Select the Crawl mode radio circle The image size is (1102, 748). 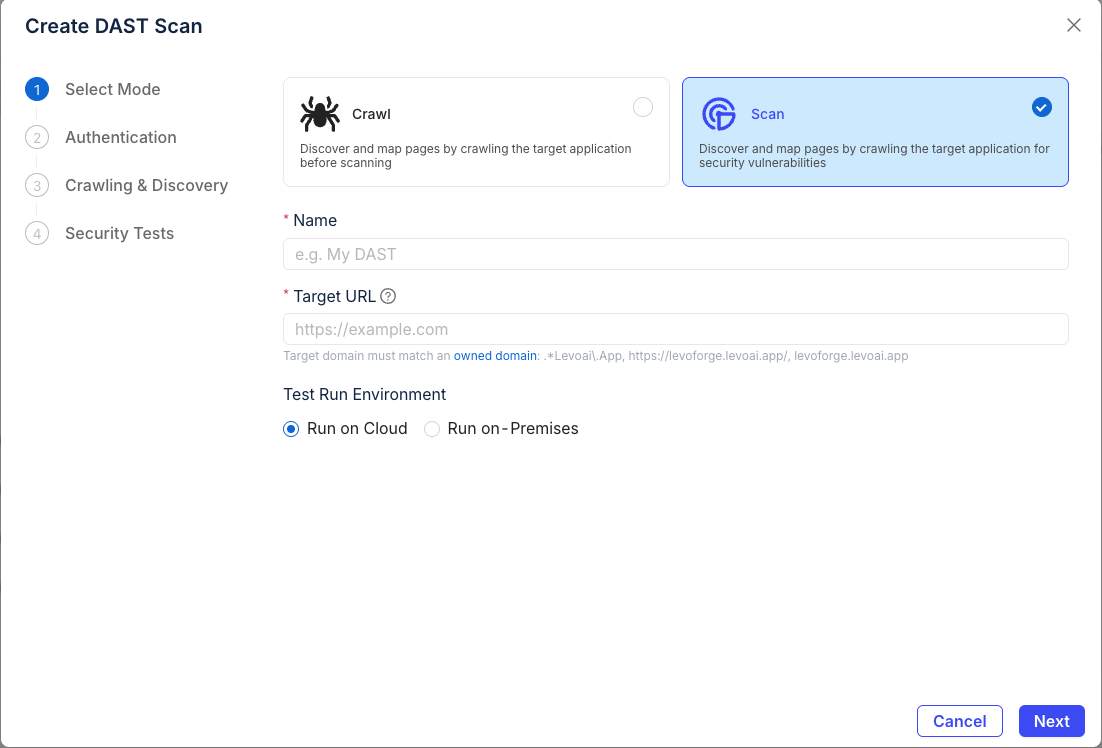[x=643, y=107]
